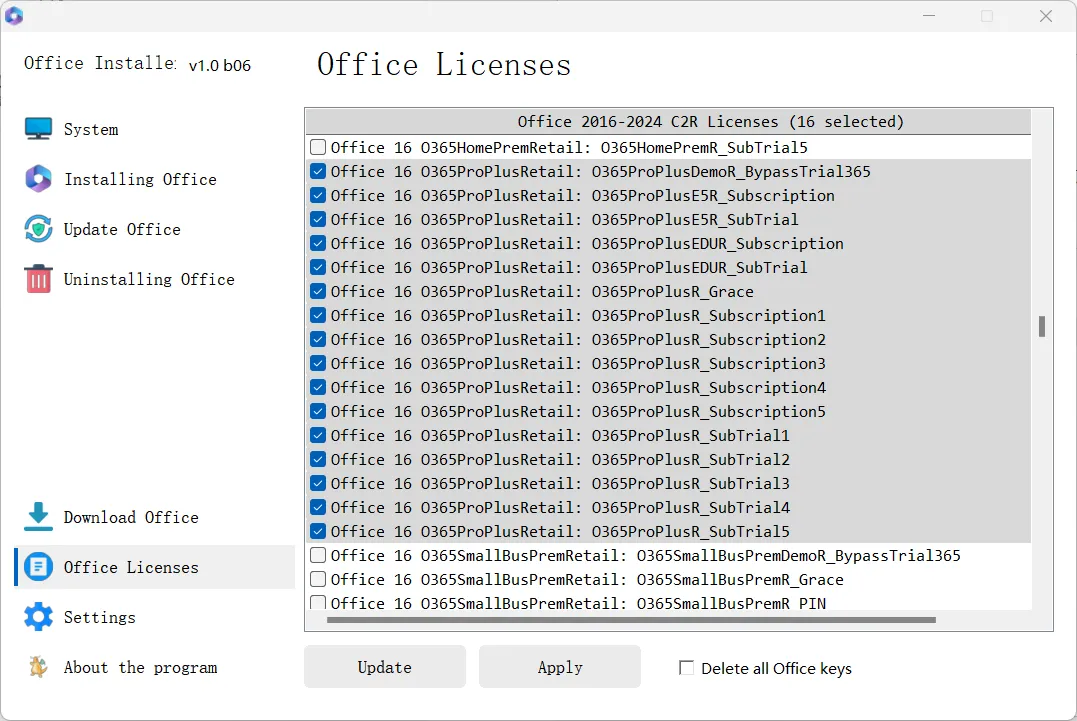Check O365SmallBusPremR_Grace checkbox
Viewport: 1077px width, 721px height.
point(318,579)
